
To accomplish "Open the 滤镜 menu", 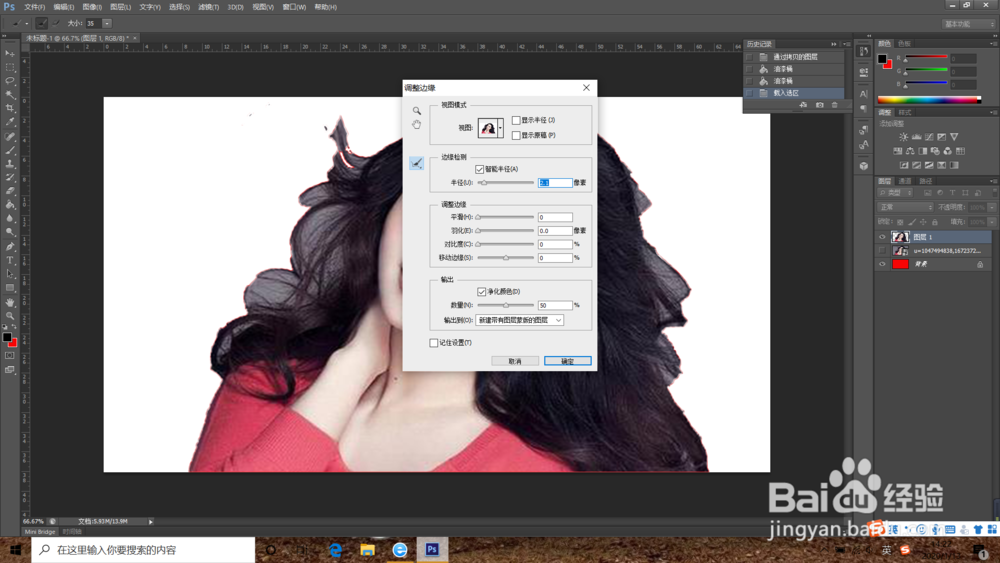I will point(209,7).
